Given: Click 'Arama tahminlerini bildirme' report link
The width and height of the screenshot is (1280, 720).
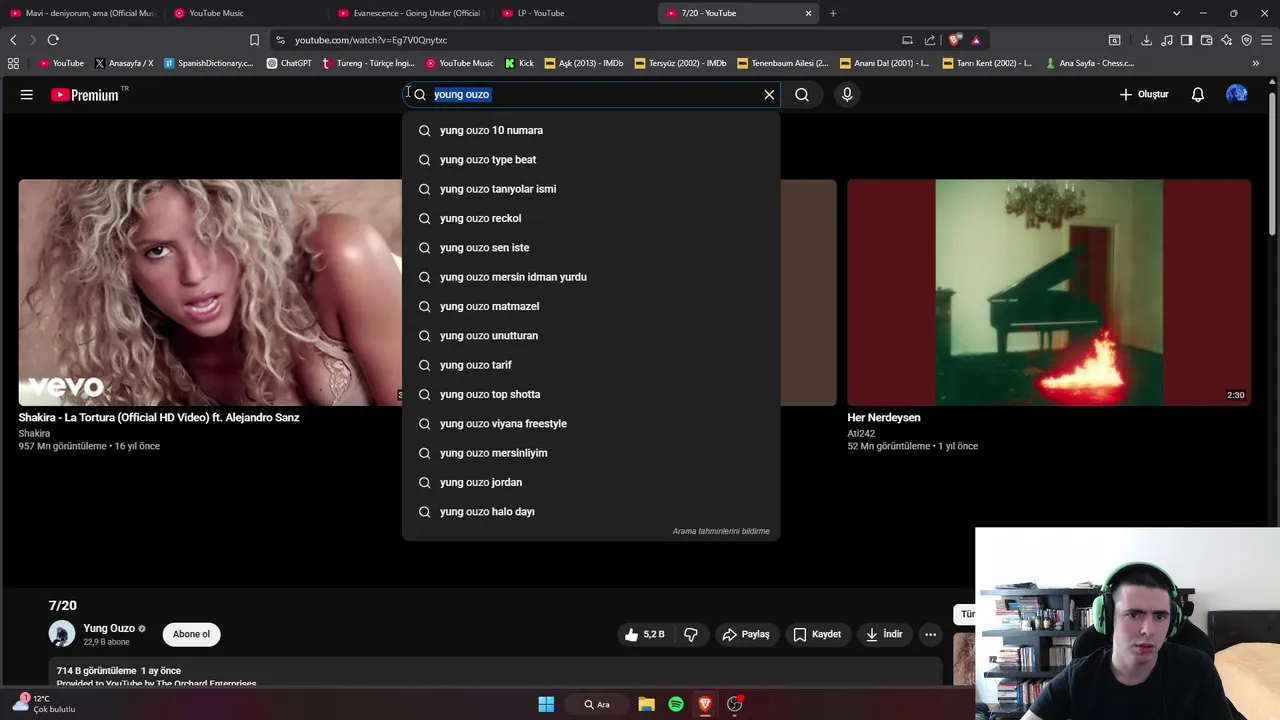Looking at the screenshot, I should 721,531.
